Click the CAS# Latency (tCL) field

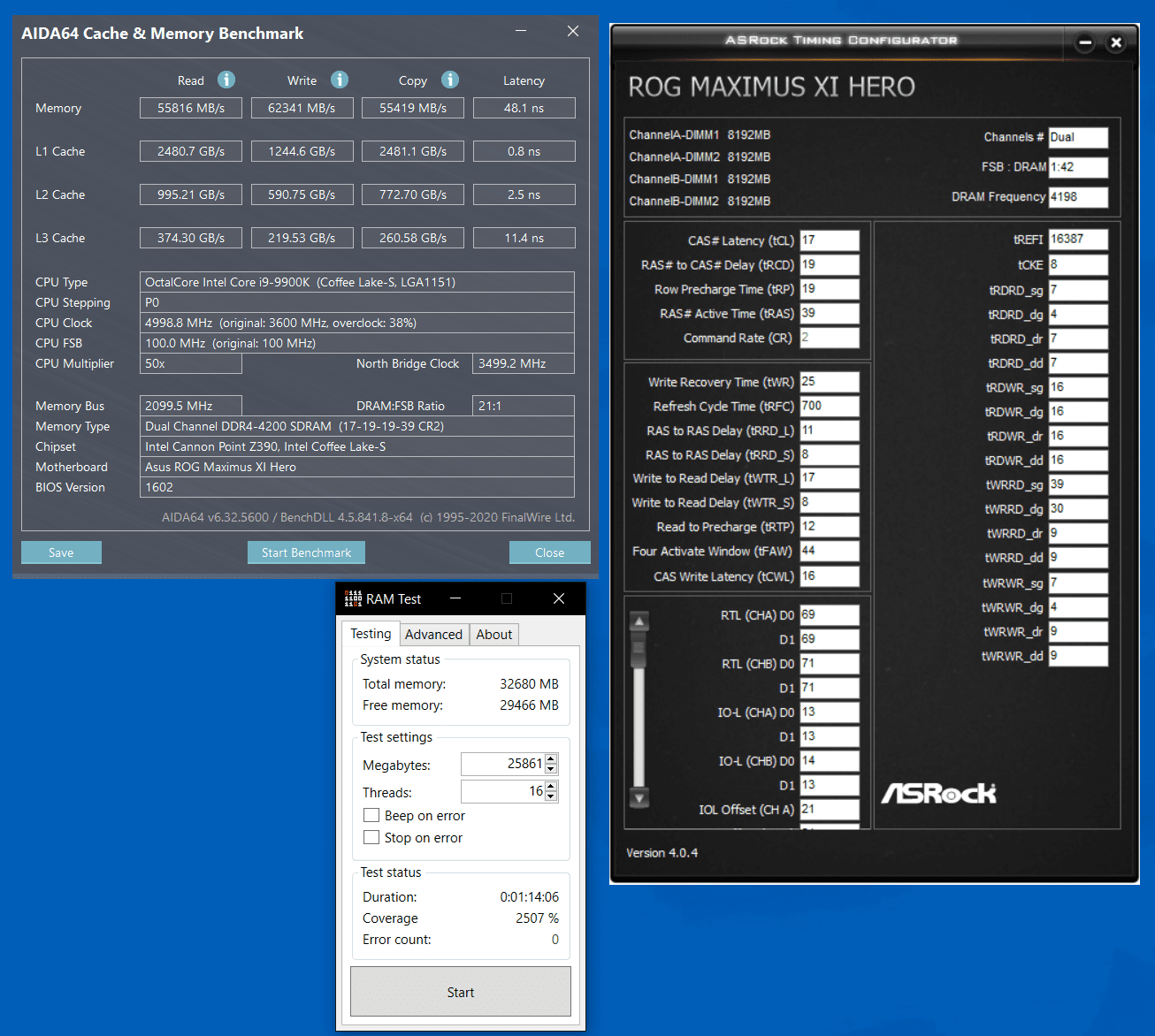click(830, 240)
